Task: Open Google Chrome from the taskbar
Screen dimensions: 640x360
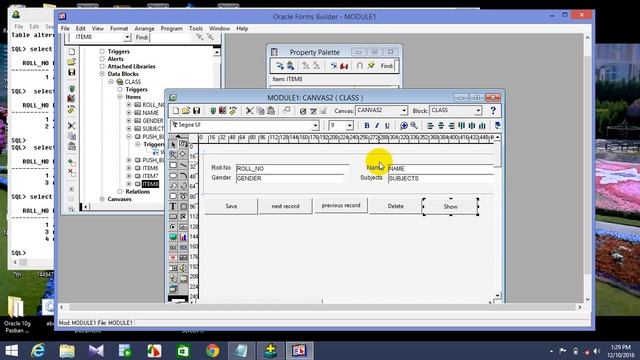Action: 212,351
